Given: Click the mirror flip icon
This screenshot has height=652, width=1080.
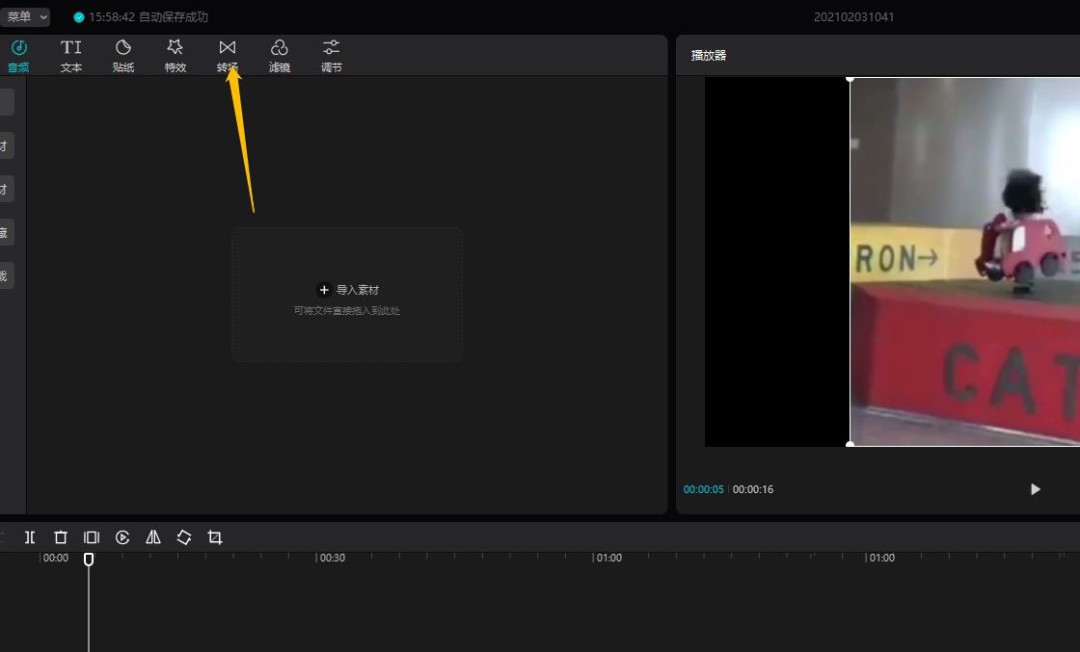Looking at the screenshot, I should 153,538.
